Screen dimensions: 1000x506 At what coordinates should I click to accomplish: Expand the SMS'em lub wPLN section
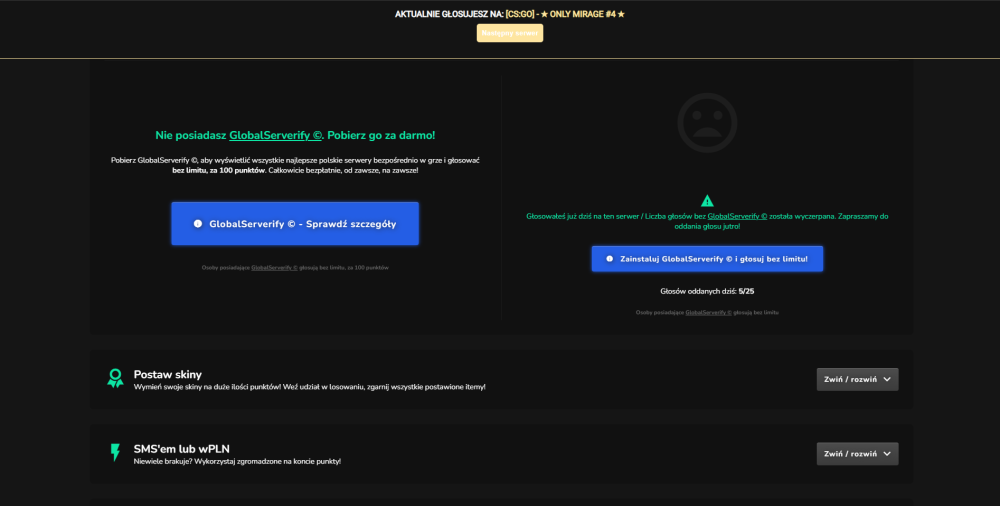point(857,454)
